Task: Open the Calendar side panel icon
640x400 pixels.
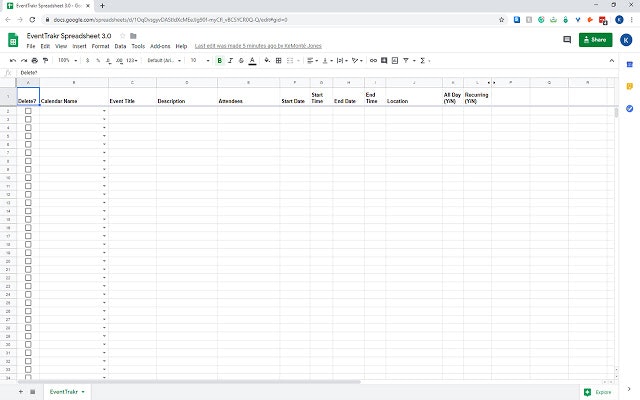Action: (x=629, y=64)
